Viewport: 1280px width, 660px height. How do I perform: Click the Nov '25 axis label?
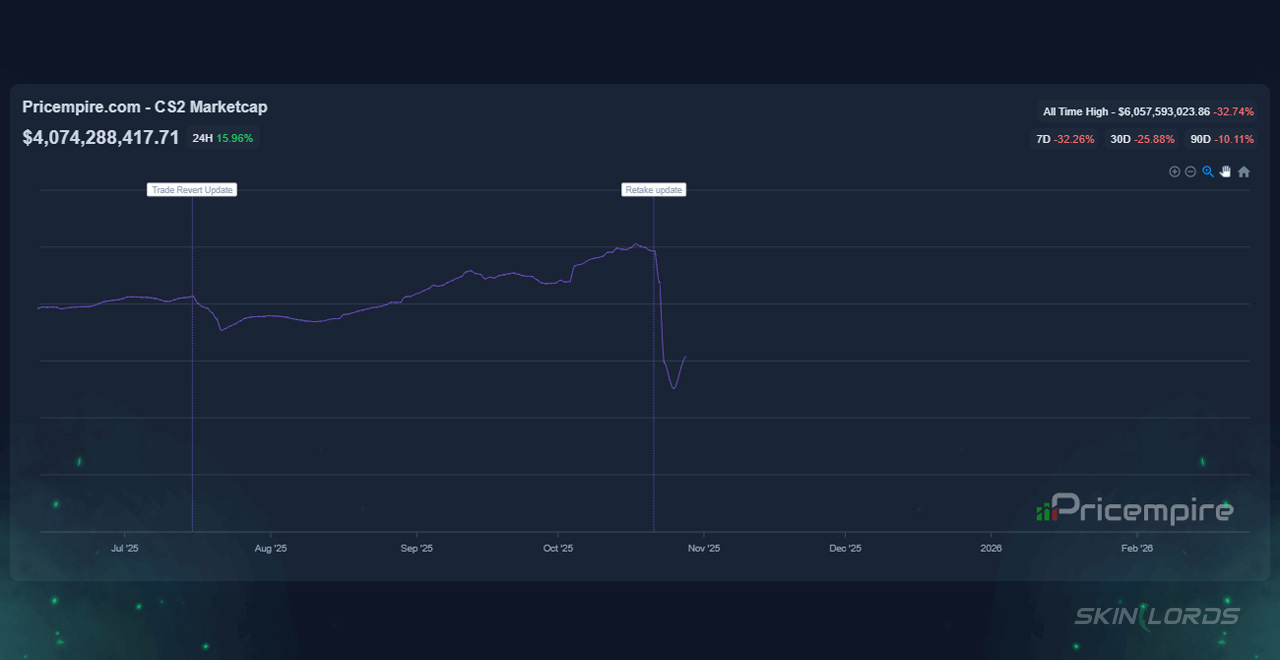click(x=704, y=548)
